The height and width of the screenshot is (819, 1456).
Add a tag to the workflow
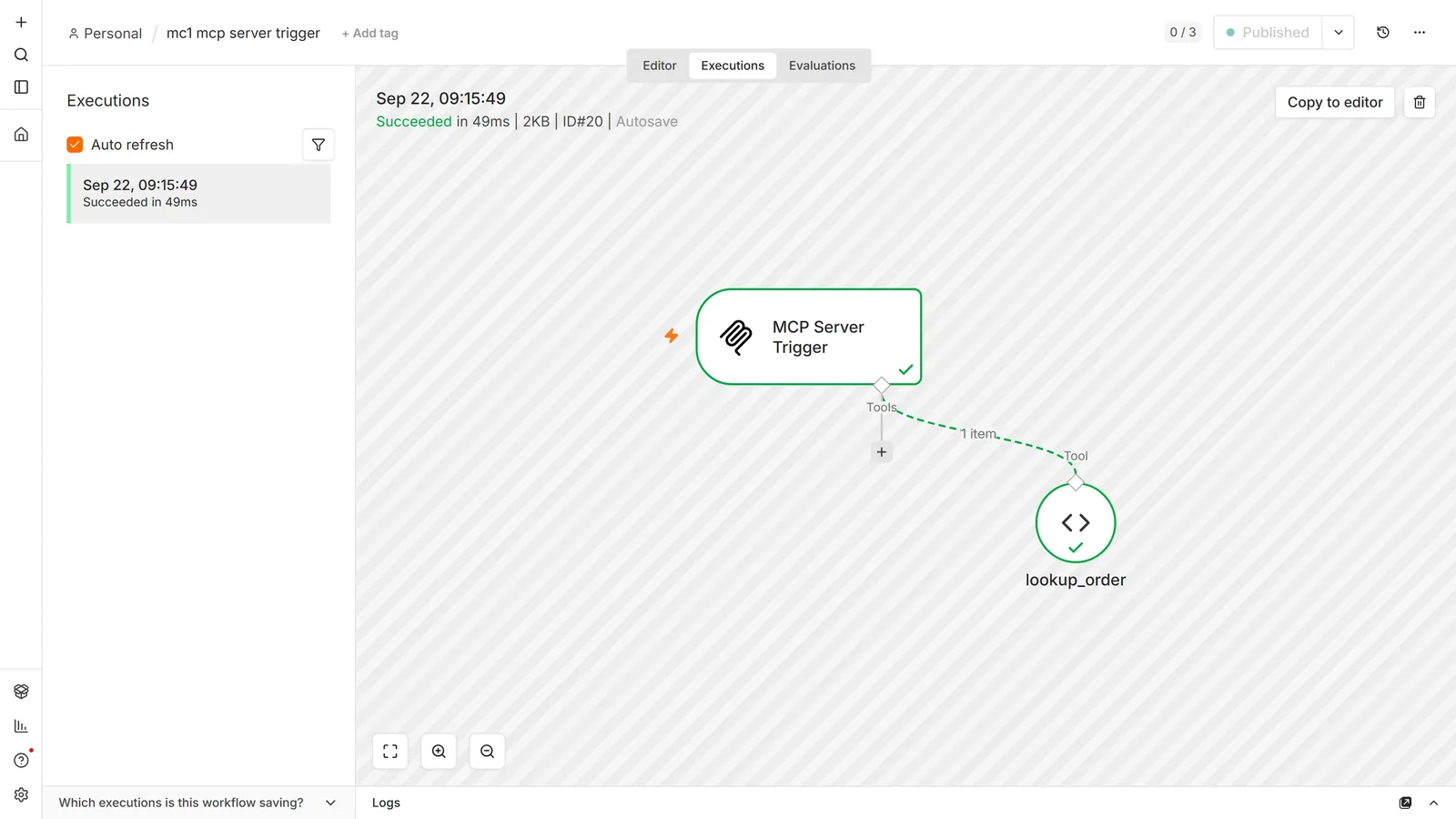(370, 34)
